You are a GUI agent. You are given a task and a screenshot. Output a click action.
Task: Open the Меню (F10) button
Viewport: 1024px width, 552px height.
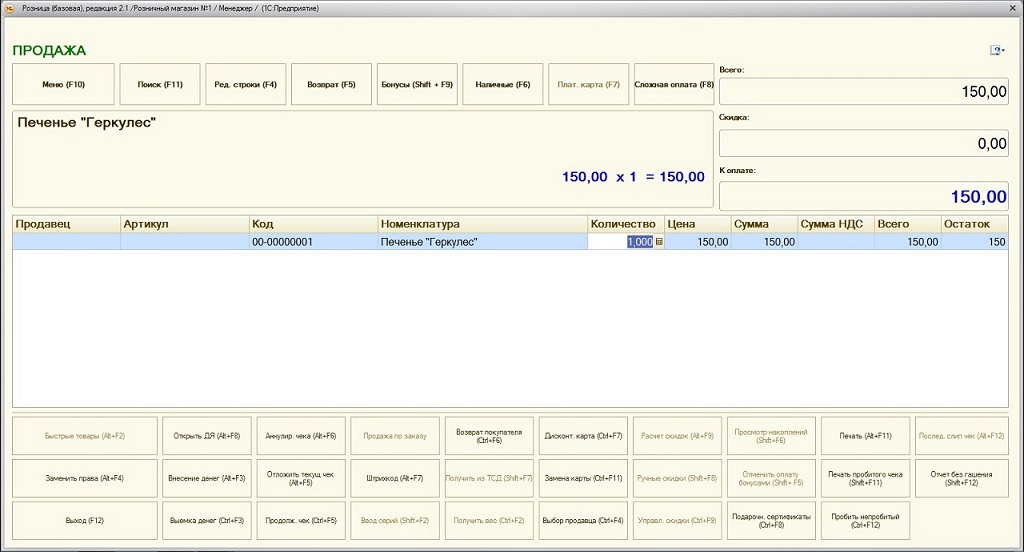pos(63,84)
